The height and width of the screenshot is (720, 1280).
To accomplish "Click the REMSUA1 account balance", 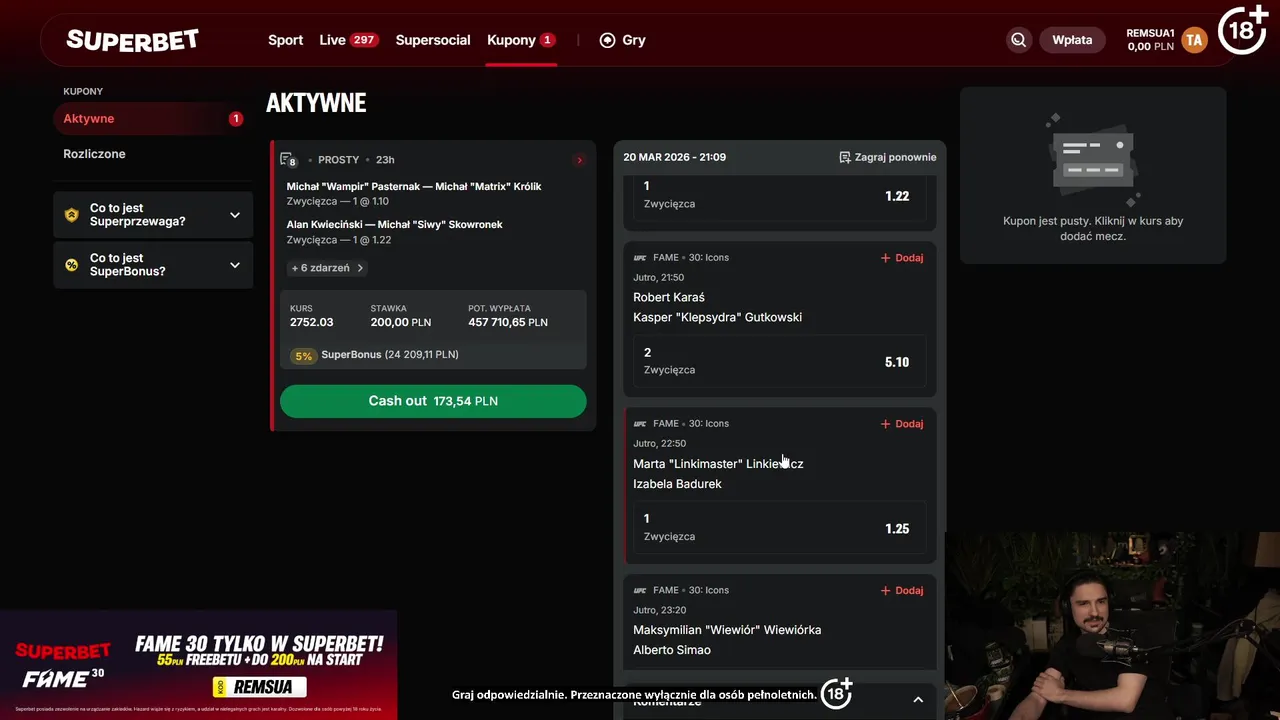I will point(1150,40).
